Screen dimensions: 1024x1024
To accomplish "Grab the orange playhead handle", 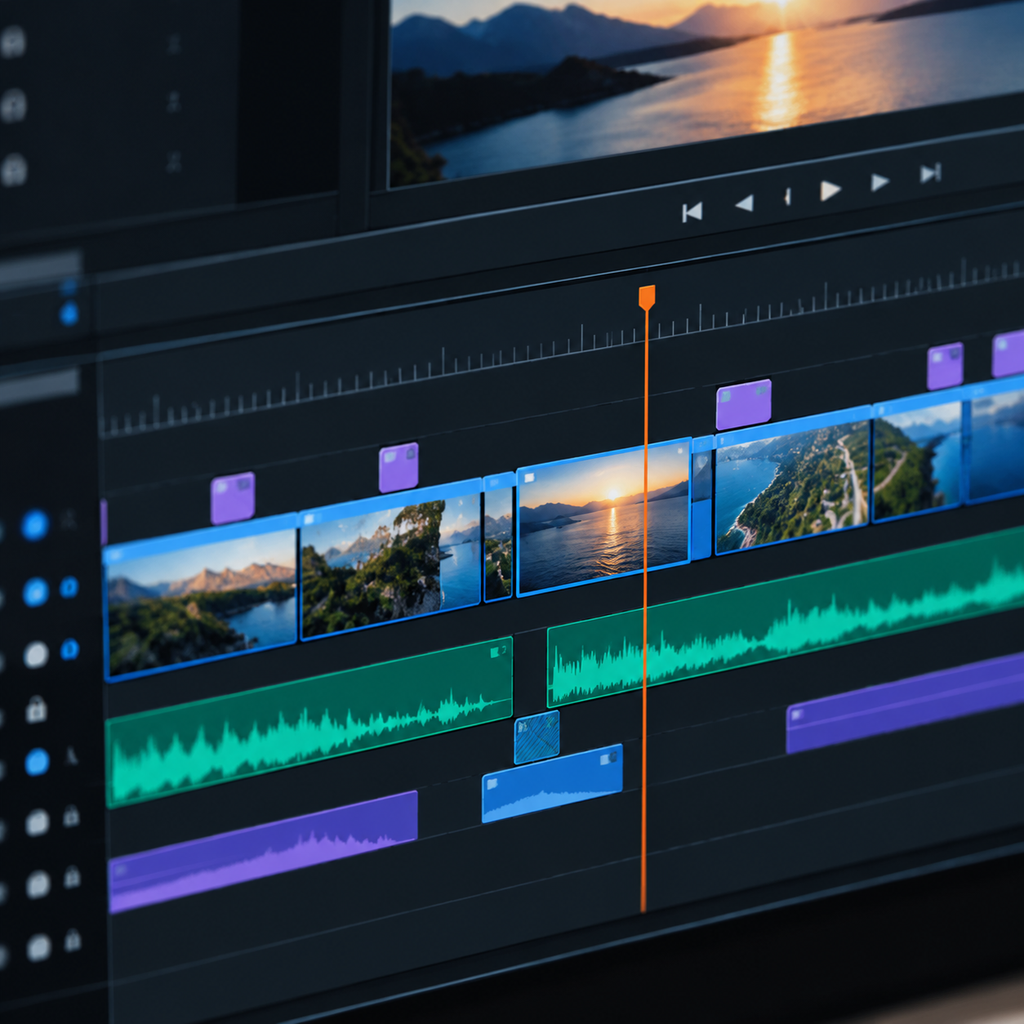I will point(647,297).
